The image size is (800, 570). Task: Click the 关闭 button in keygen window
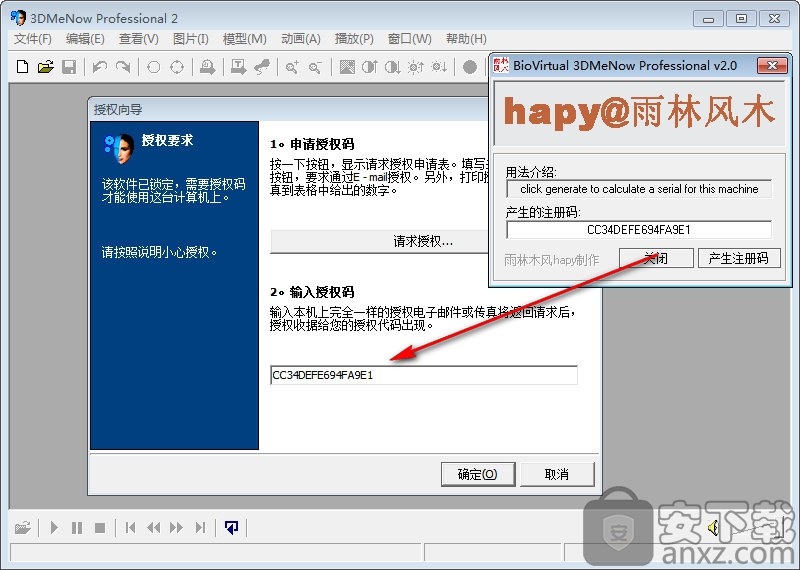(656, 258)
